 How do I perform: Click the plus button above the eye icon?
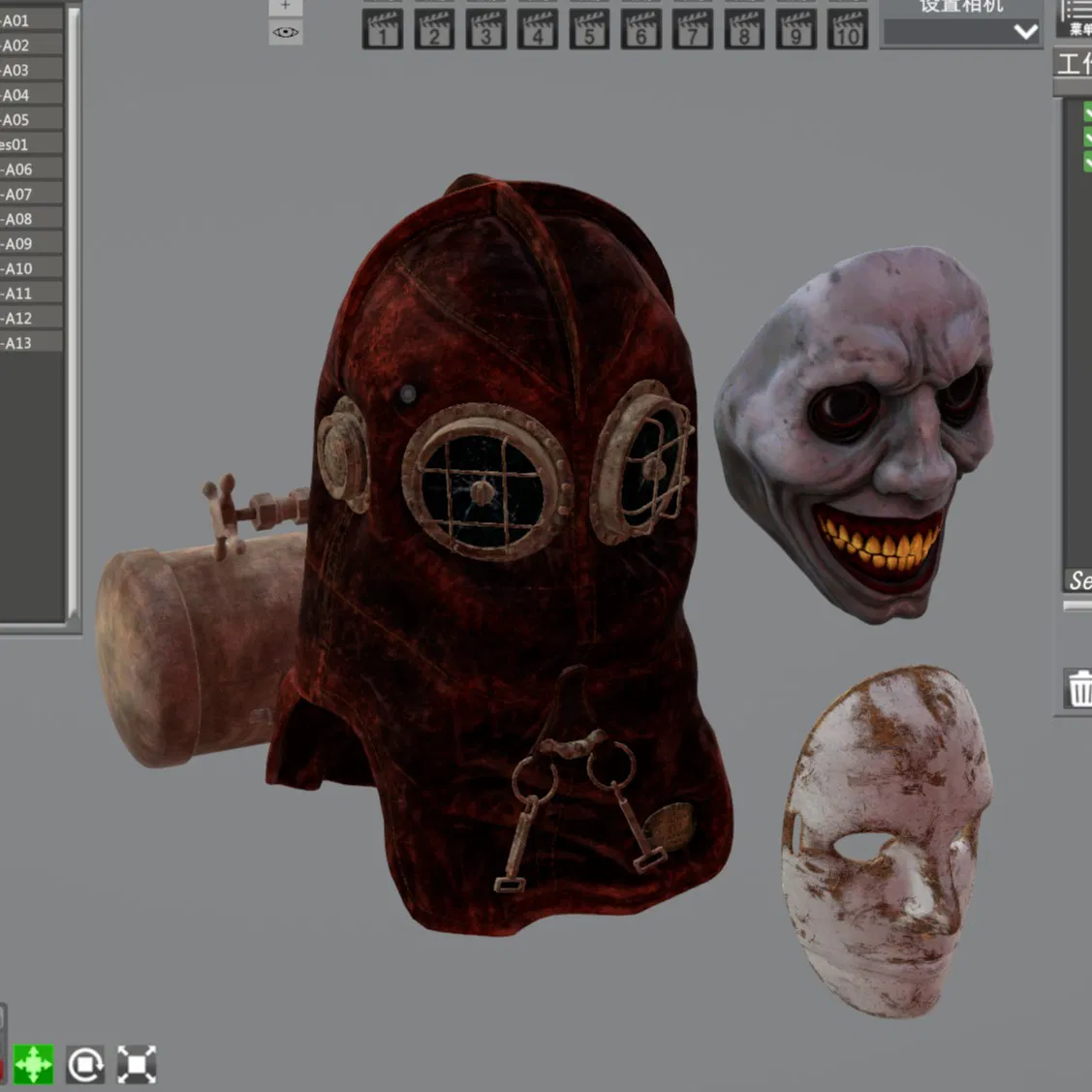286,6
